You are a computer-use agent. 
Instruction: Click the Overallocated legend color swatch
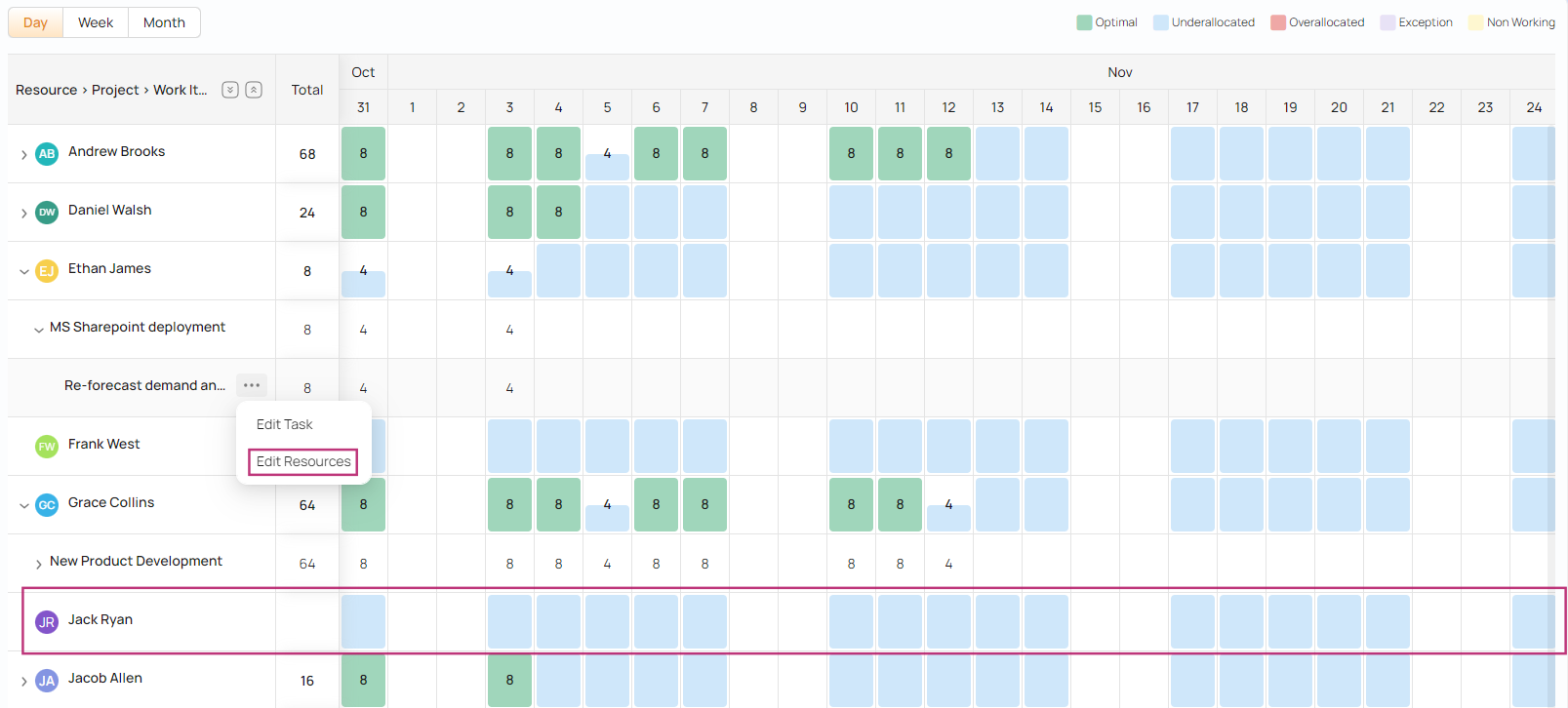click(x=1278, y=22)
